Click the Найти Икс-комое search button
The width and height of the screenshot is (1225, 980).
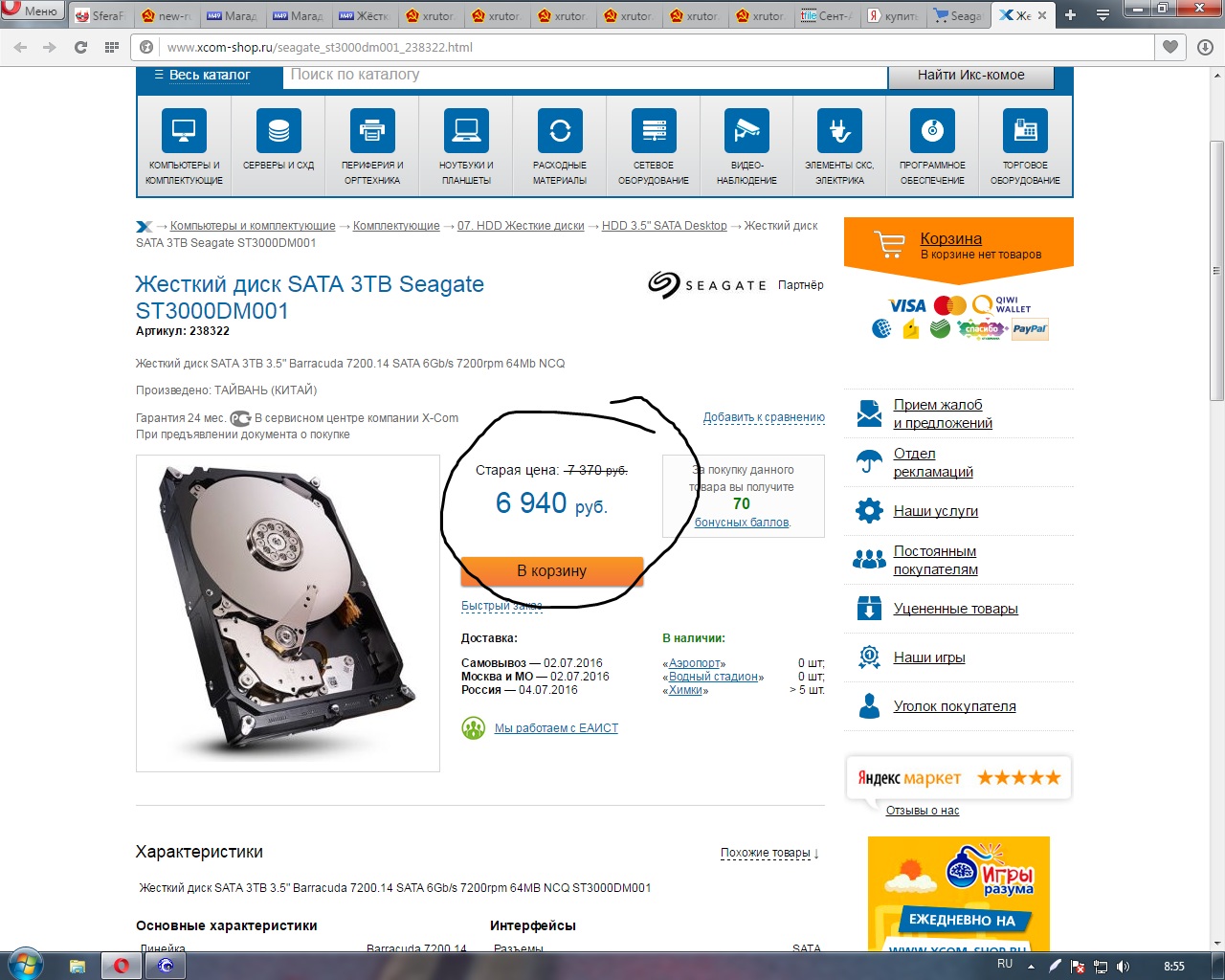(x=970, y=76)
